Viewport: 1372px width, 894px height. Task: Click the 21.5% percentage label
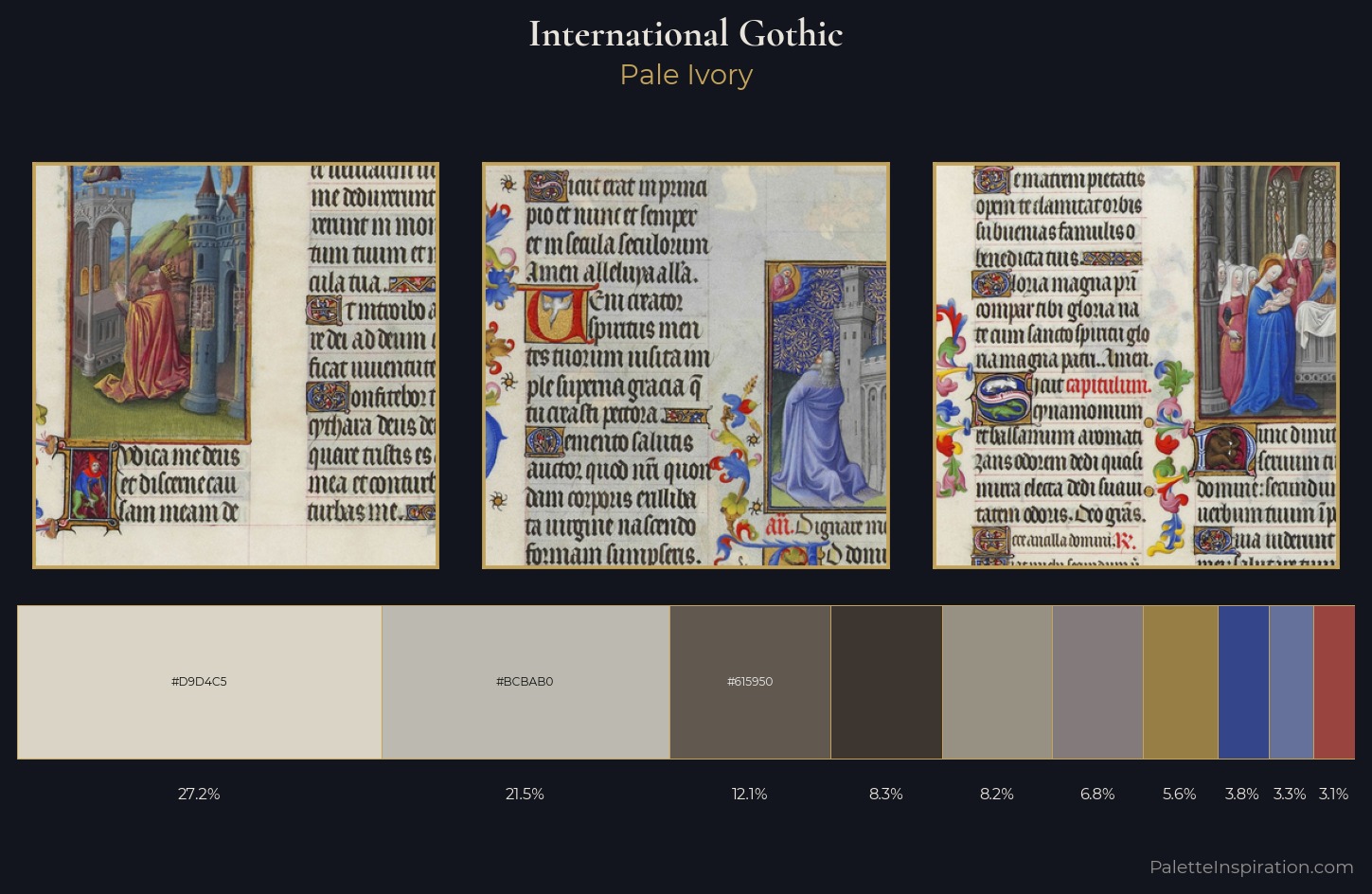point(525,794)
